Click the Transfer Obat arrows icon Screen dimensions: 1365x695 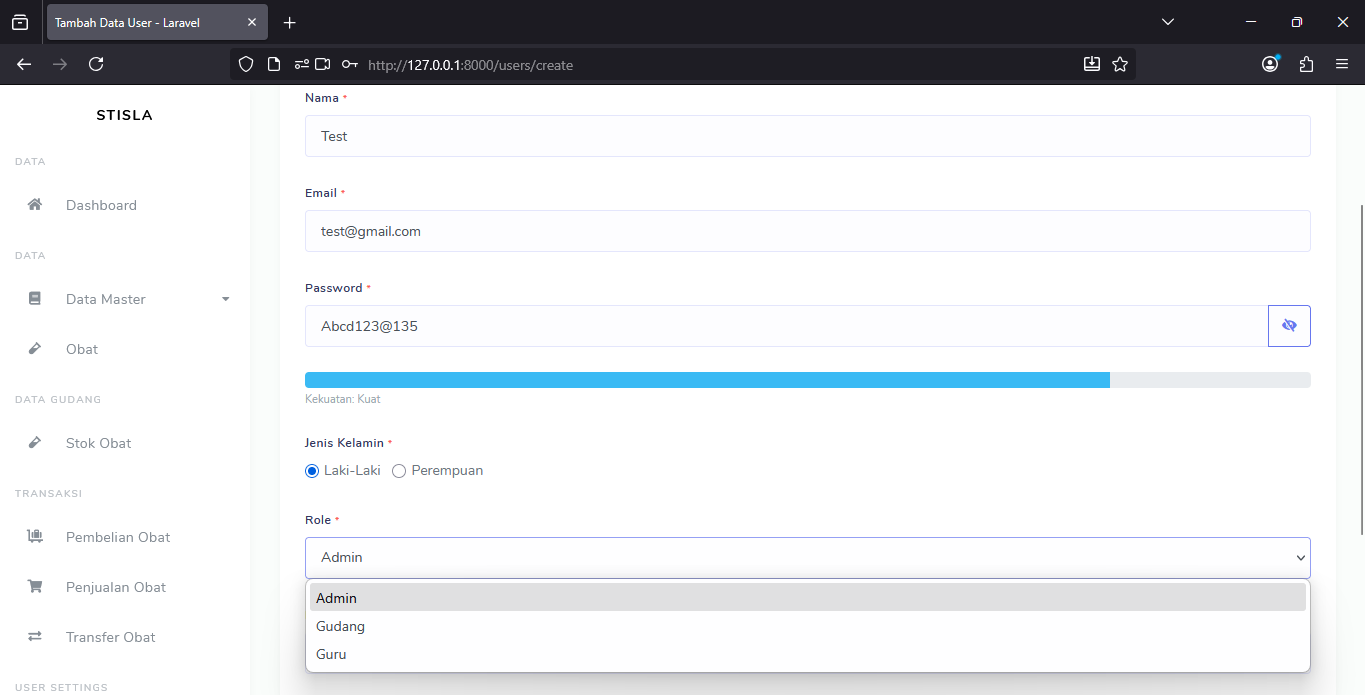(35, 637)
